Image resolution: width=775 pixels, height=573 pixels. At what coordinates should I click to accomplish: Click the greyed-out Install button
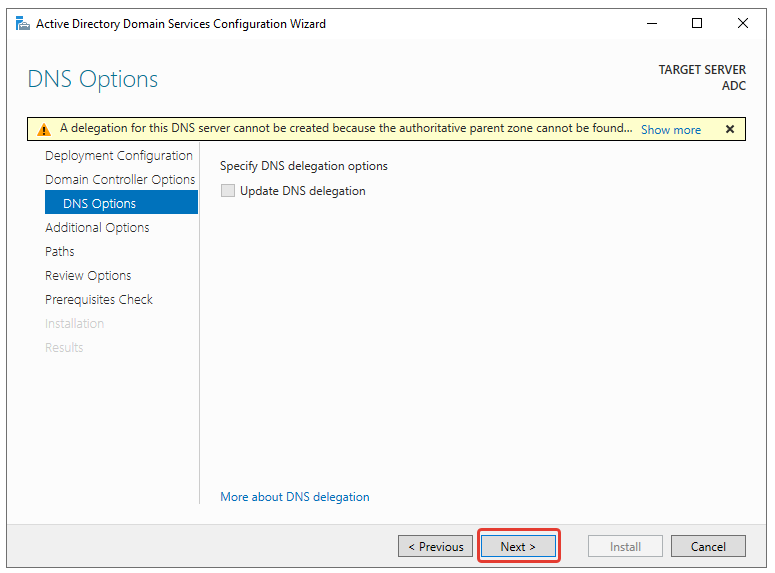point(625,547)
